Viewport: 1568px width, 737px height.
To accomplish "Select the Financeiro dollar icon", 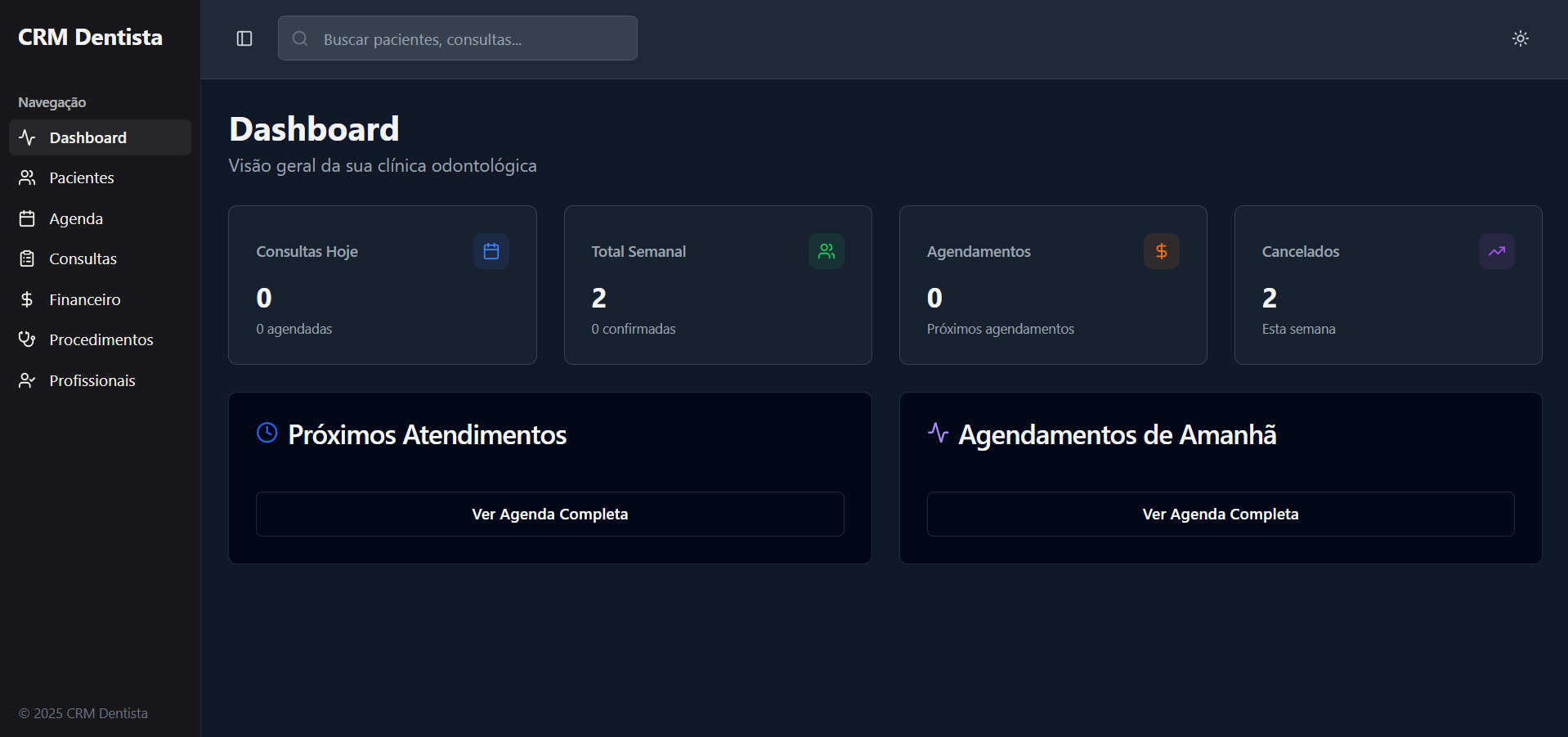I will (27, 299).
